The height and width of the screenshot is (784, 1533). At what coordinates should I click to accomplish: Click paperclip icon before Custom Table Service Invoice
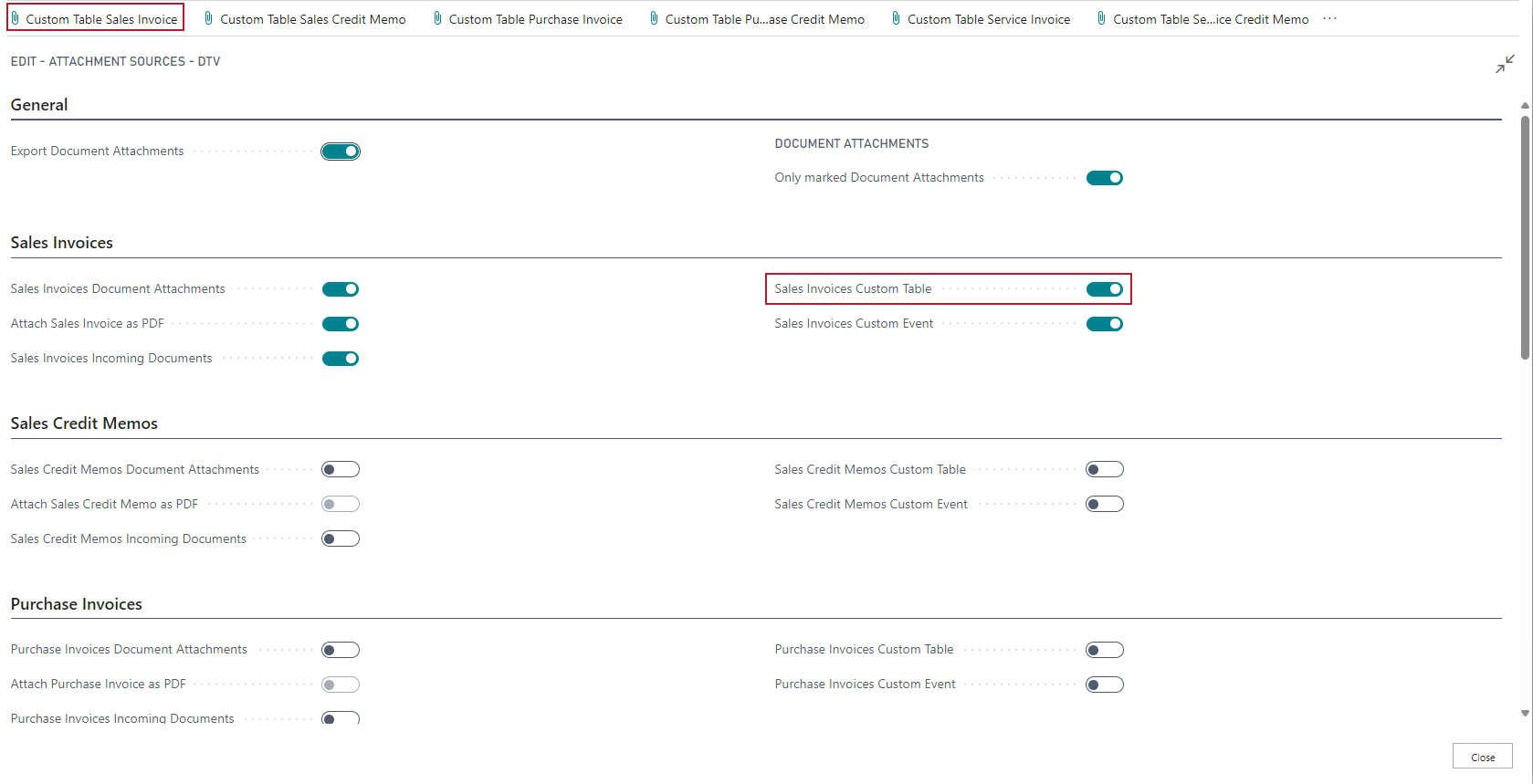pyautogui.click(x=897, y=18)
